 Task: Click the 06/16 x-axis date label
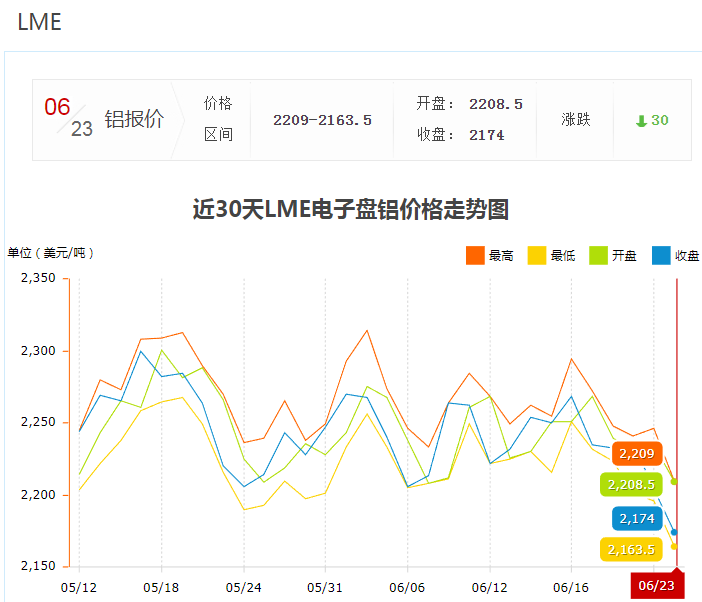[x=571, y=587]
